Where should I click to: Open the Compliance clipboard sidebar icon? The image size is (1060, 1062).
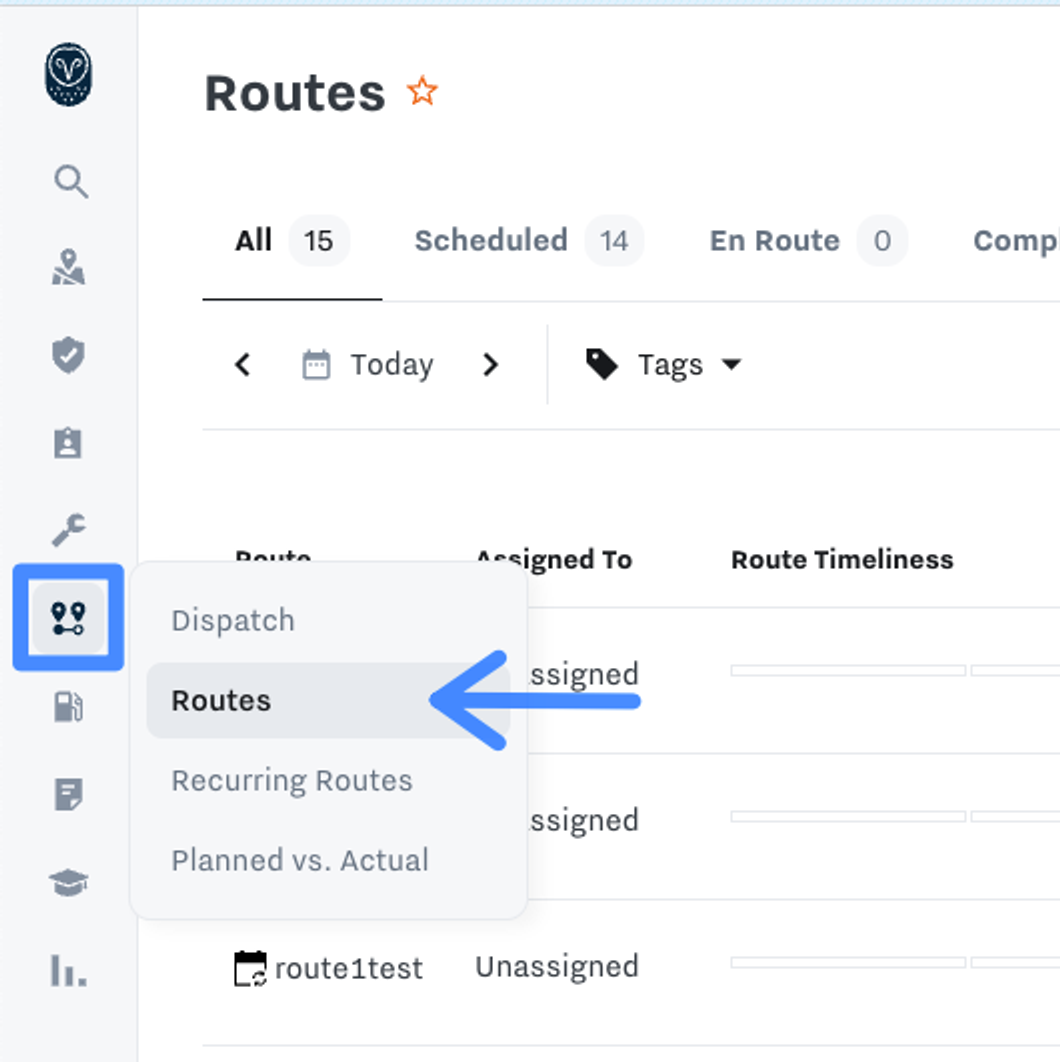(x=68, y=442)
